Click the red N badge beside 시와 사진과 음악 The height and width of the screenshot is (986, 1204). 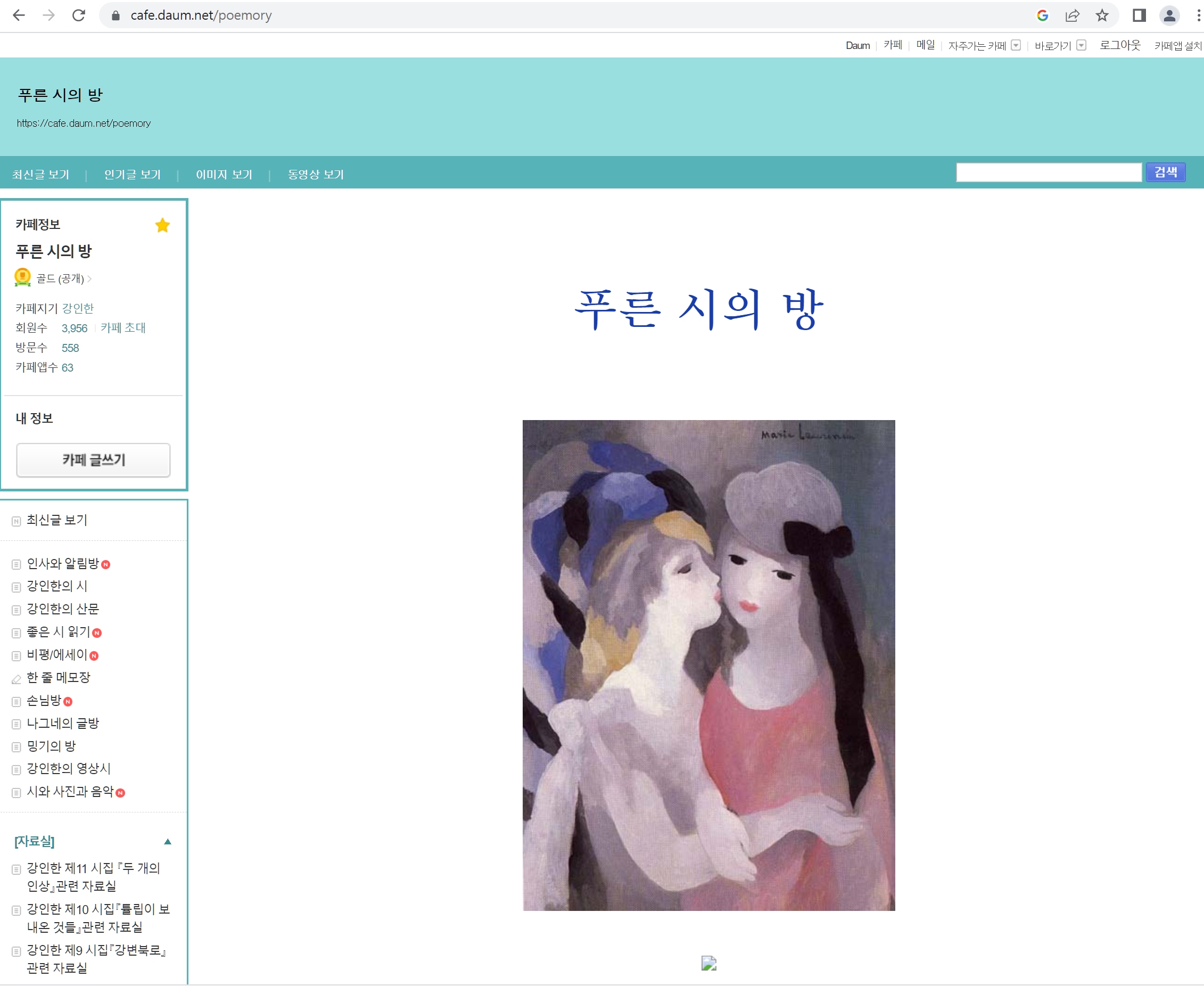click(x=120, y=792)
